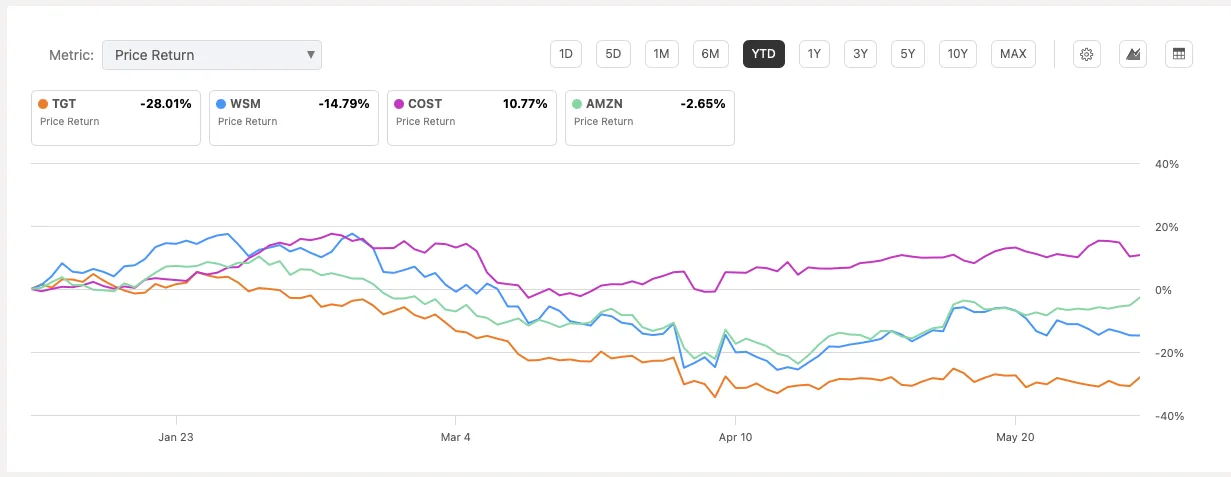Viewport: 1231px width, 477px height.
Task: Select the 1Y time range
Action: (814, 54)
